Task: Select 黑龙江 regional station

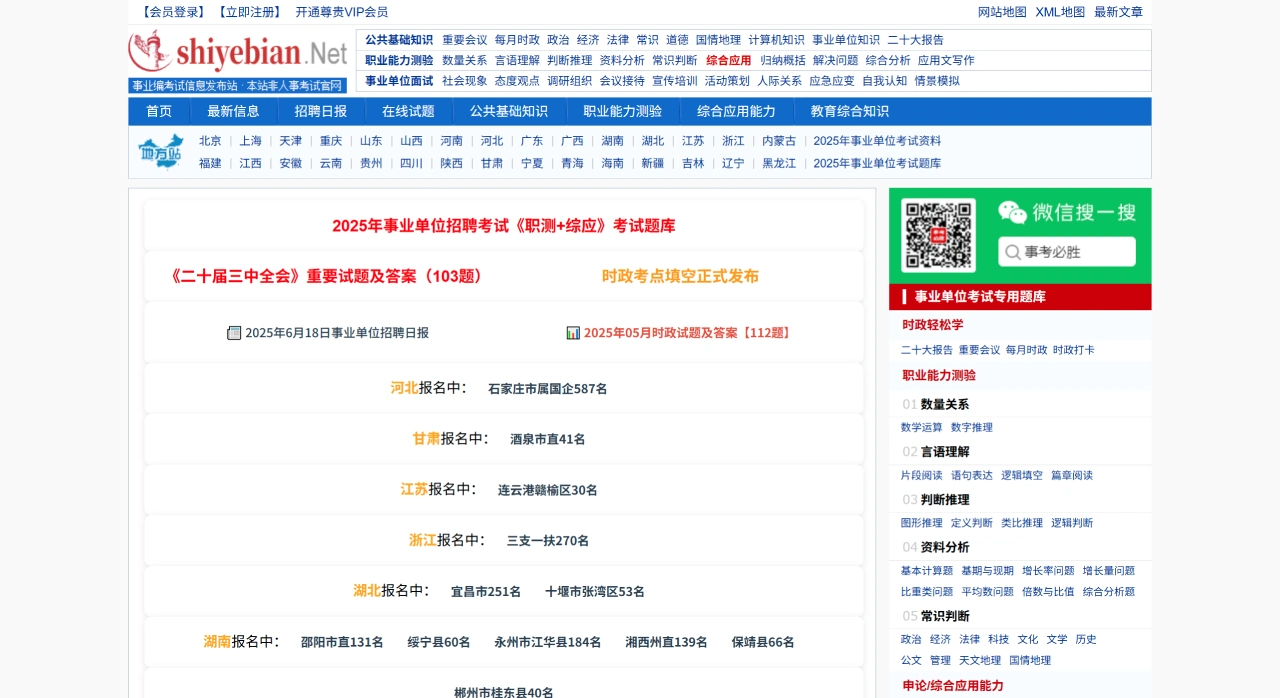Action: coord(779,163)
